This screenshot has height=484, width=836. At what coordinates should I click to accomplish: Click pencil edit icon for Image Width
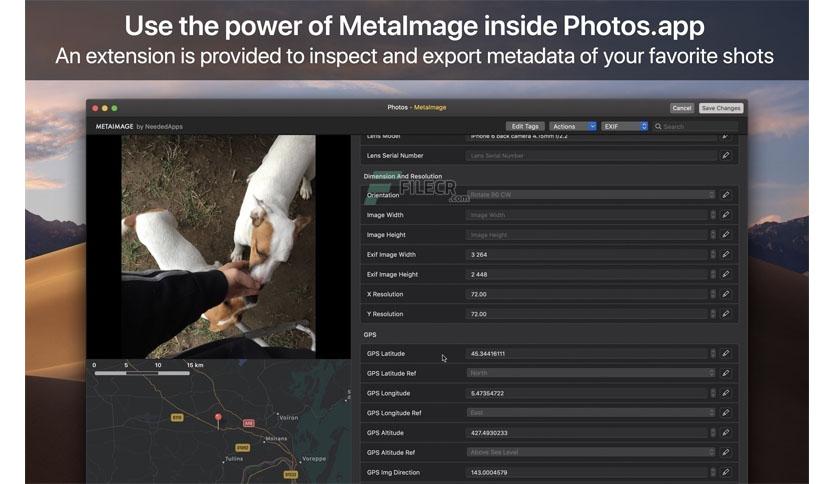coord(726,215)
